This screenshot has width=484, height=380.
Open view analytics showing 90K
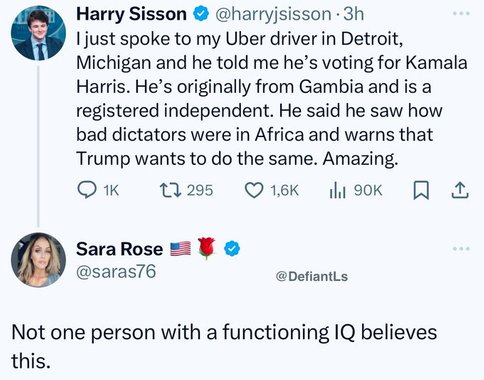tap(337, 191)
